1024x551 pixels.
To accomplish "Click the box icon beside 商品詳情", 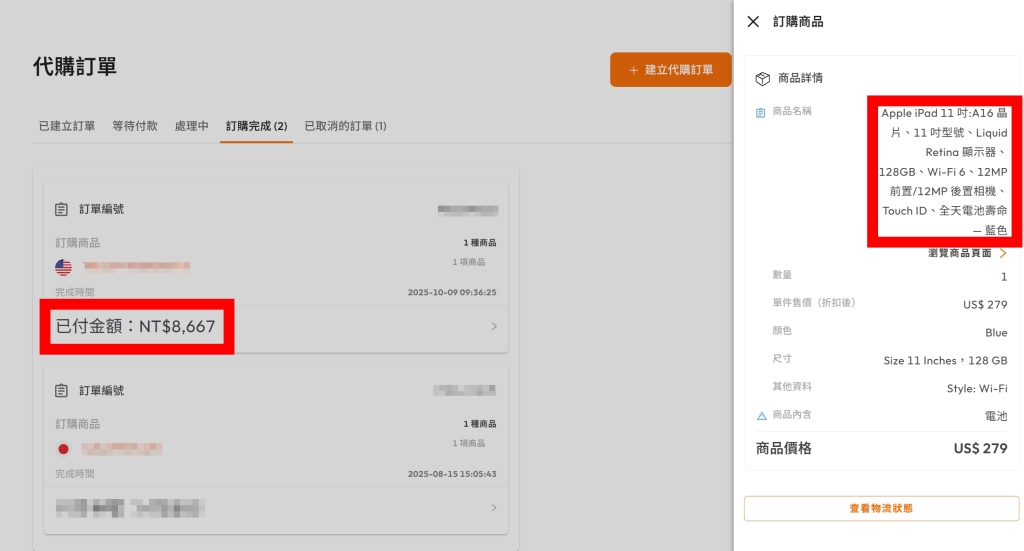I will point(762,78).
